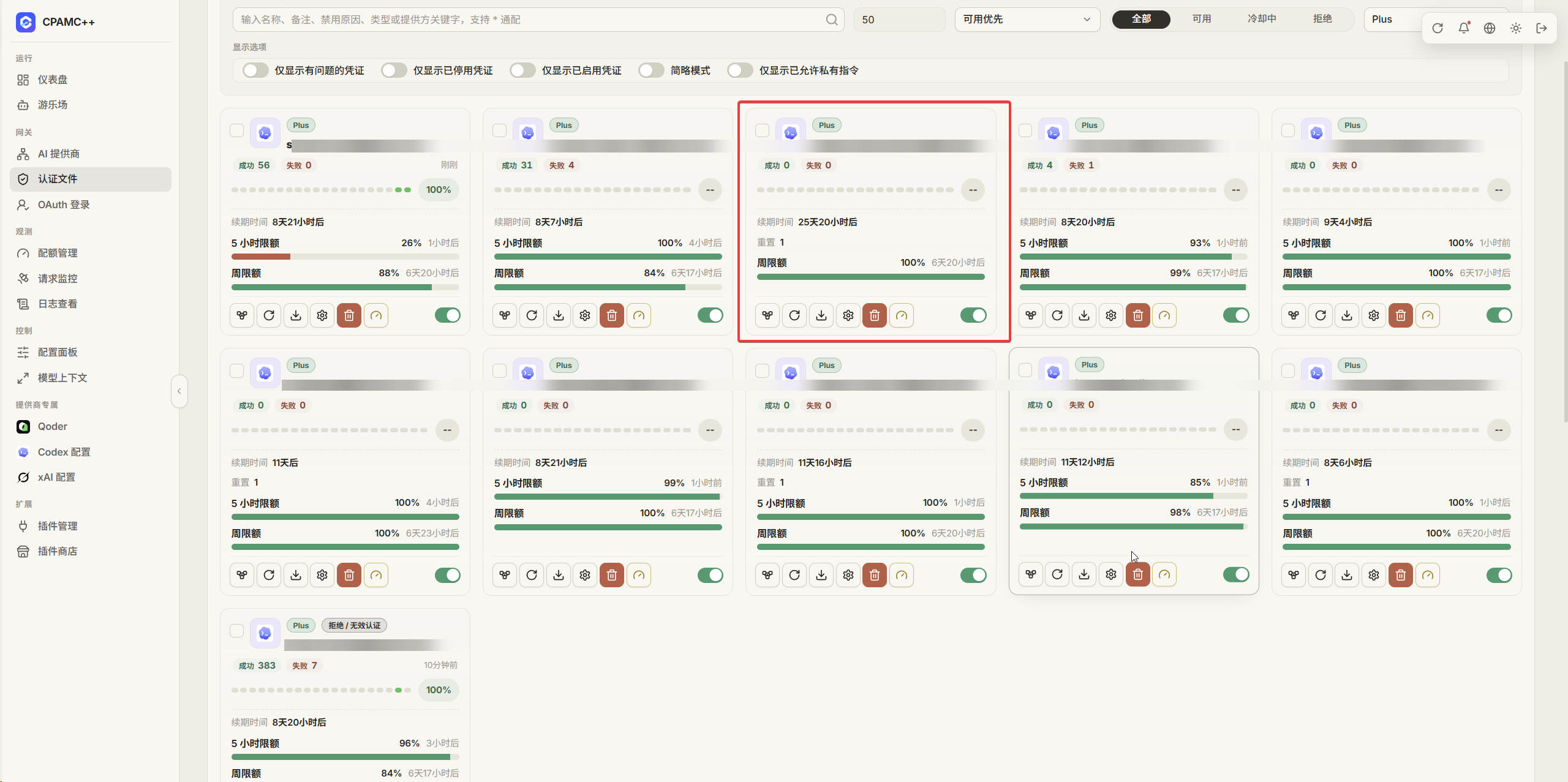Download the credential renewing in 11天12小时后
Screen dimensions: 1568x782
(x=1084, y=574)
